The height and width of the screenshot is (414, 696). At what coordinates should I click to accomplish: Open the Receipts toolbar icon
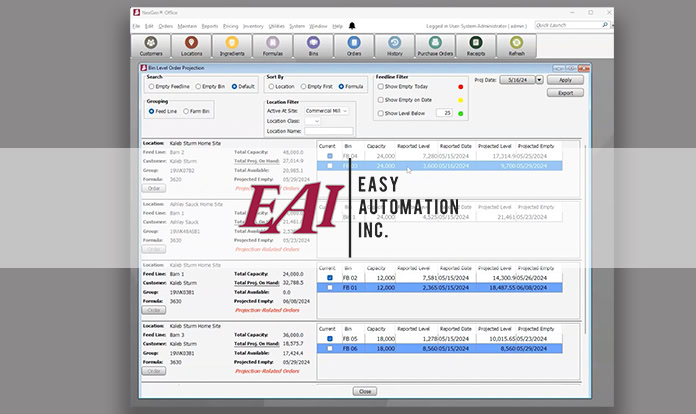476,46
